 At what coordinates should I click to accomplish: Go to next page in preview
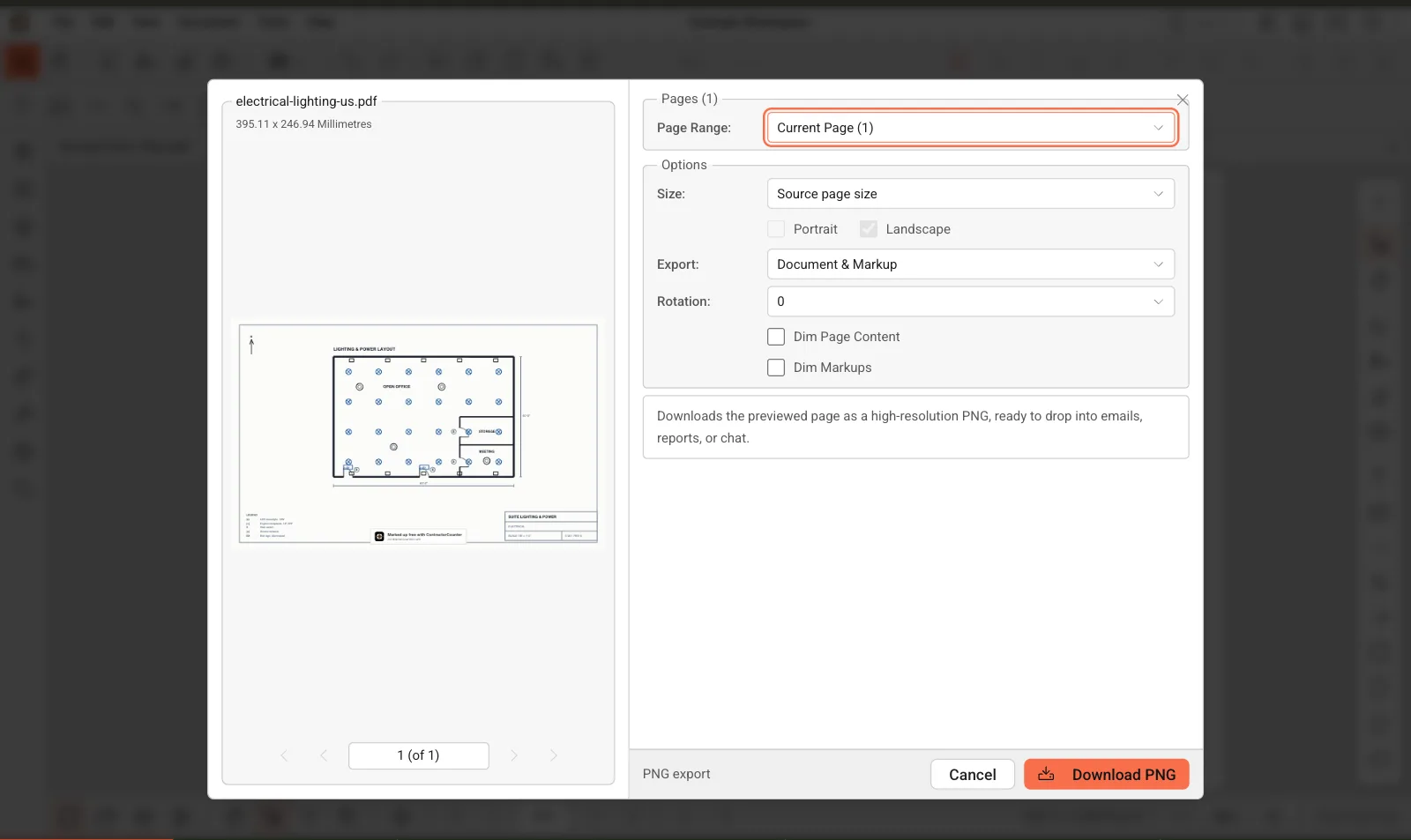tap(514, 755)
